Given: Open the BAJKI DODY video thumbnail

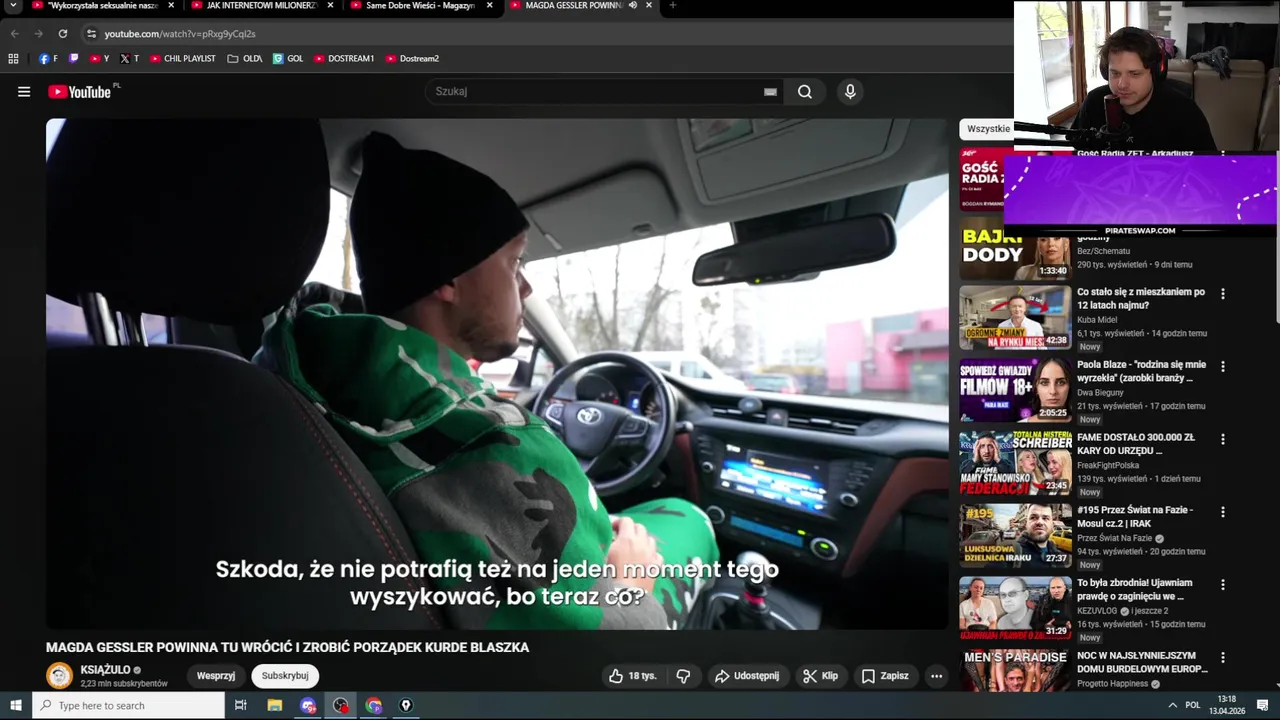Looking at the screenshot, I should [1015, 250].
